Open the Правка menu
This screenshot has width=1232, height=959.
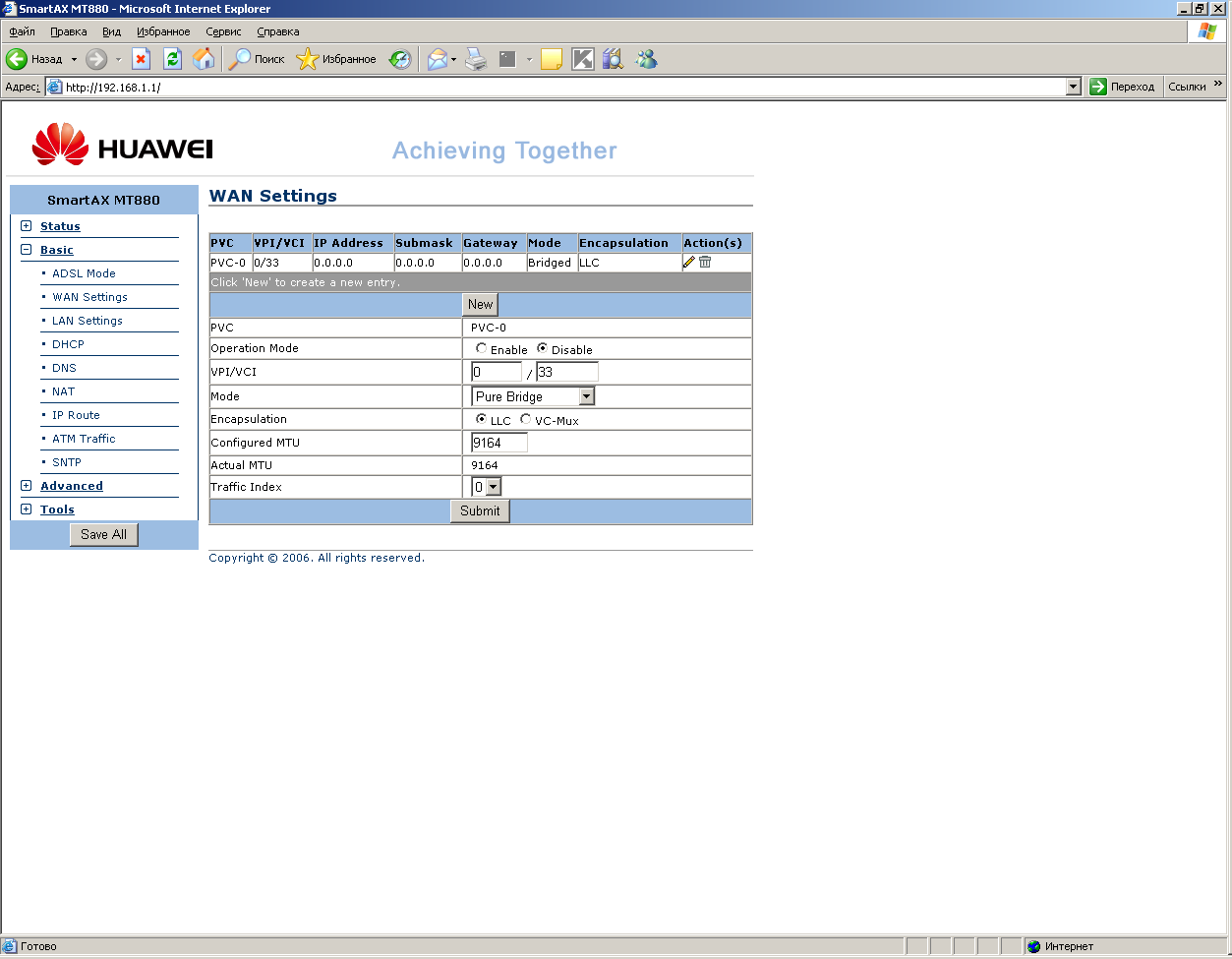[69, 31]
